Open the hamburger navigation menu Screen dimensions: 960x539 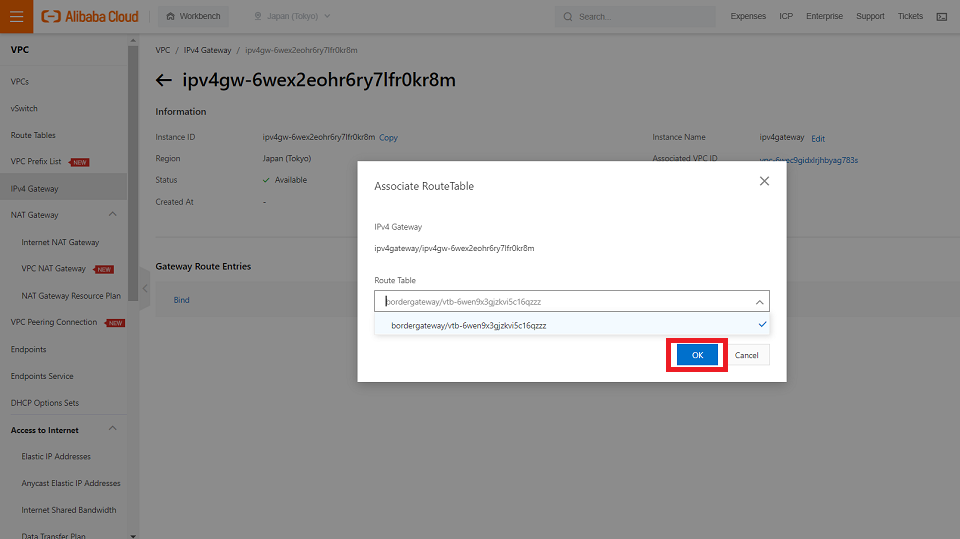coord(17,17)
